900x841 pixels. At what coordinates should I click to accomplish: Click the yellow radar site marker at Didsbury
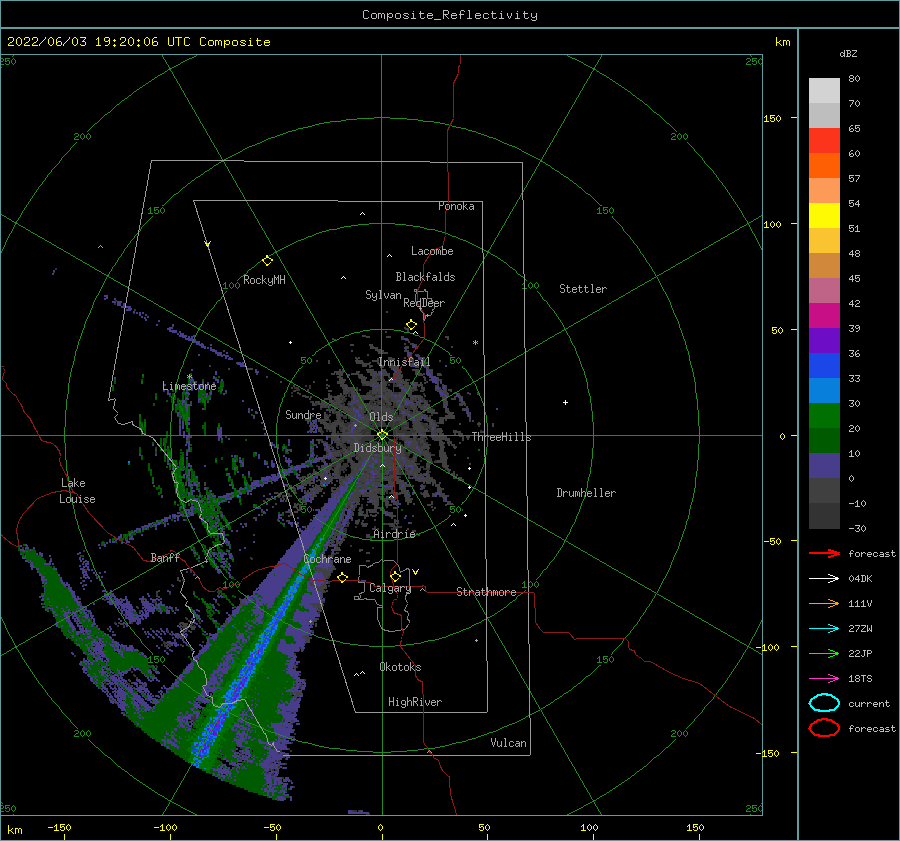382,435
